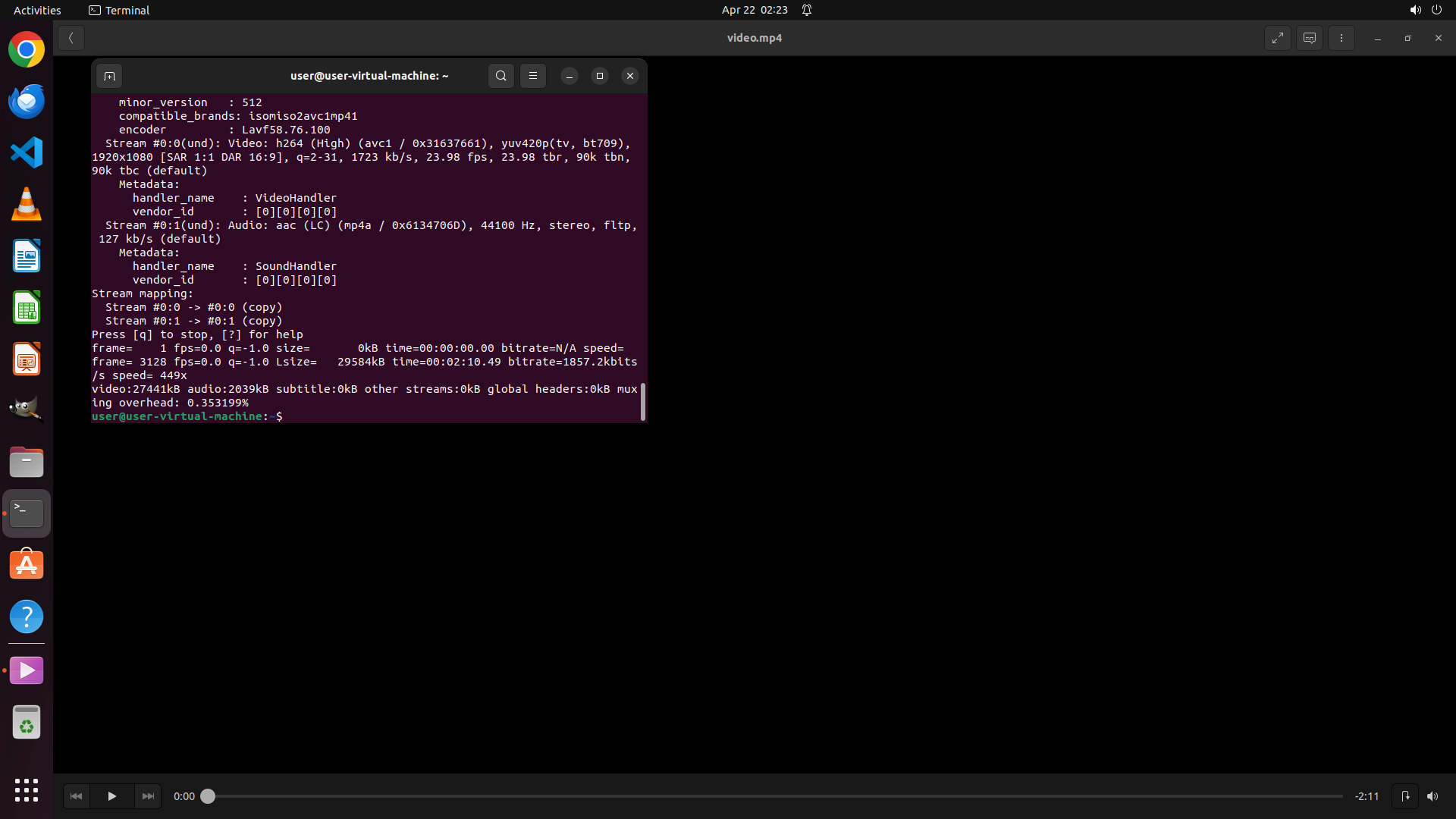Image resolution: width=1456 pixels, height=819 pixels.
Task: Open the video player three-dot menu
Action: pyautogui.click(x=1341, y=38)
